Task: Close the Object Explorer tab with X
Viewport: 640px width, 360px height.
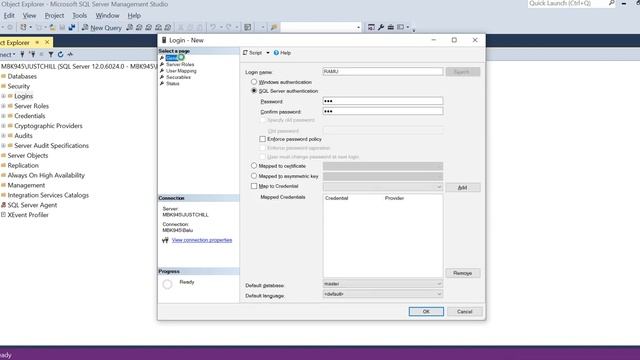Action: pos(47,42)
